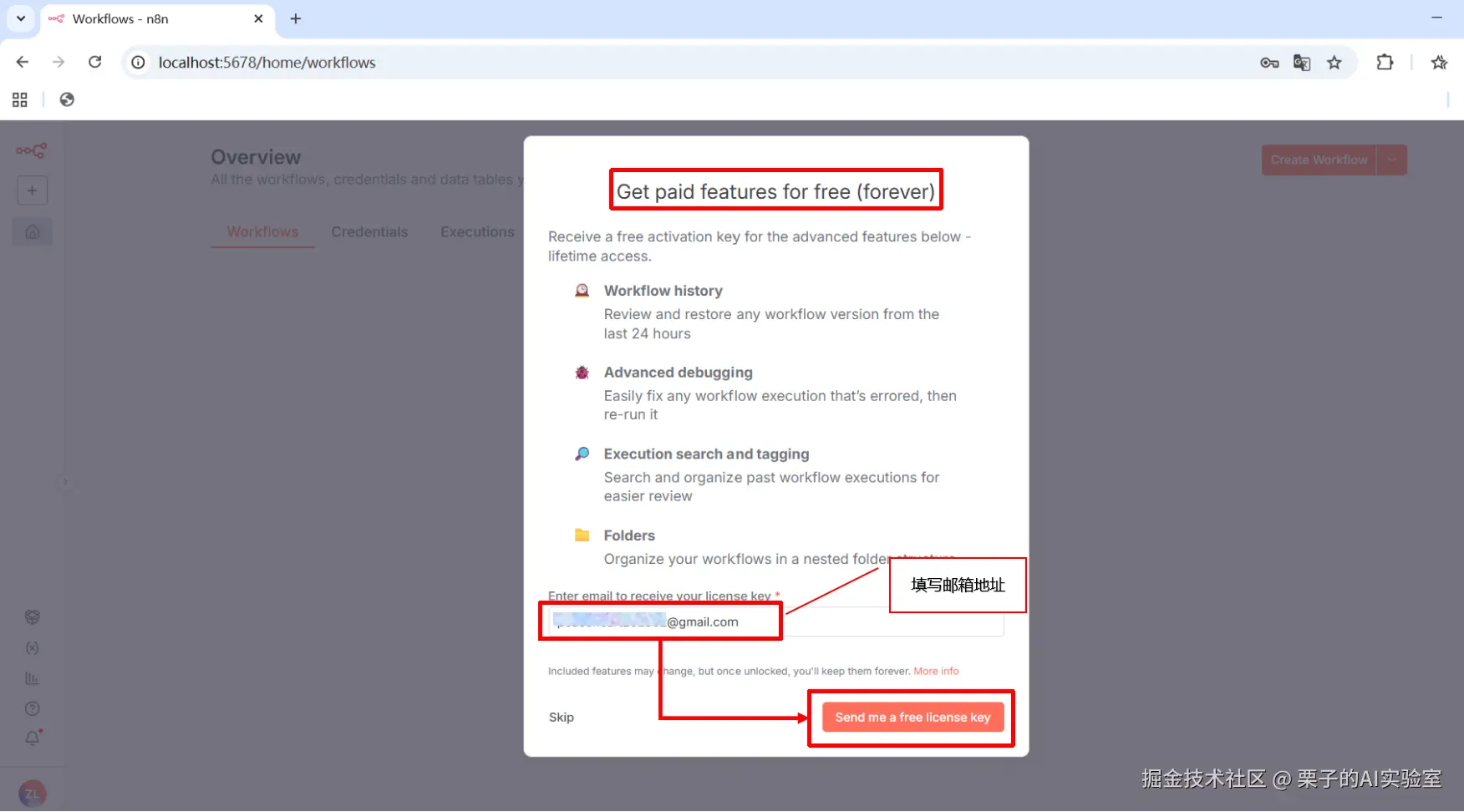This screenshot has height=812, width=1464.
Task: Open the Insights bar chart icon
Action: [x=33, y=678]
